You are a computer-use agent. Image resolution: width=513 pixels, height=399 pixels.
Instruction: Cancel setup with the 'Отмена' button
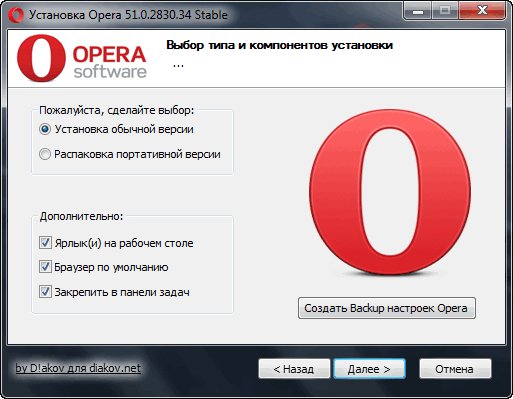tap(455, 369)
